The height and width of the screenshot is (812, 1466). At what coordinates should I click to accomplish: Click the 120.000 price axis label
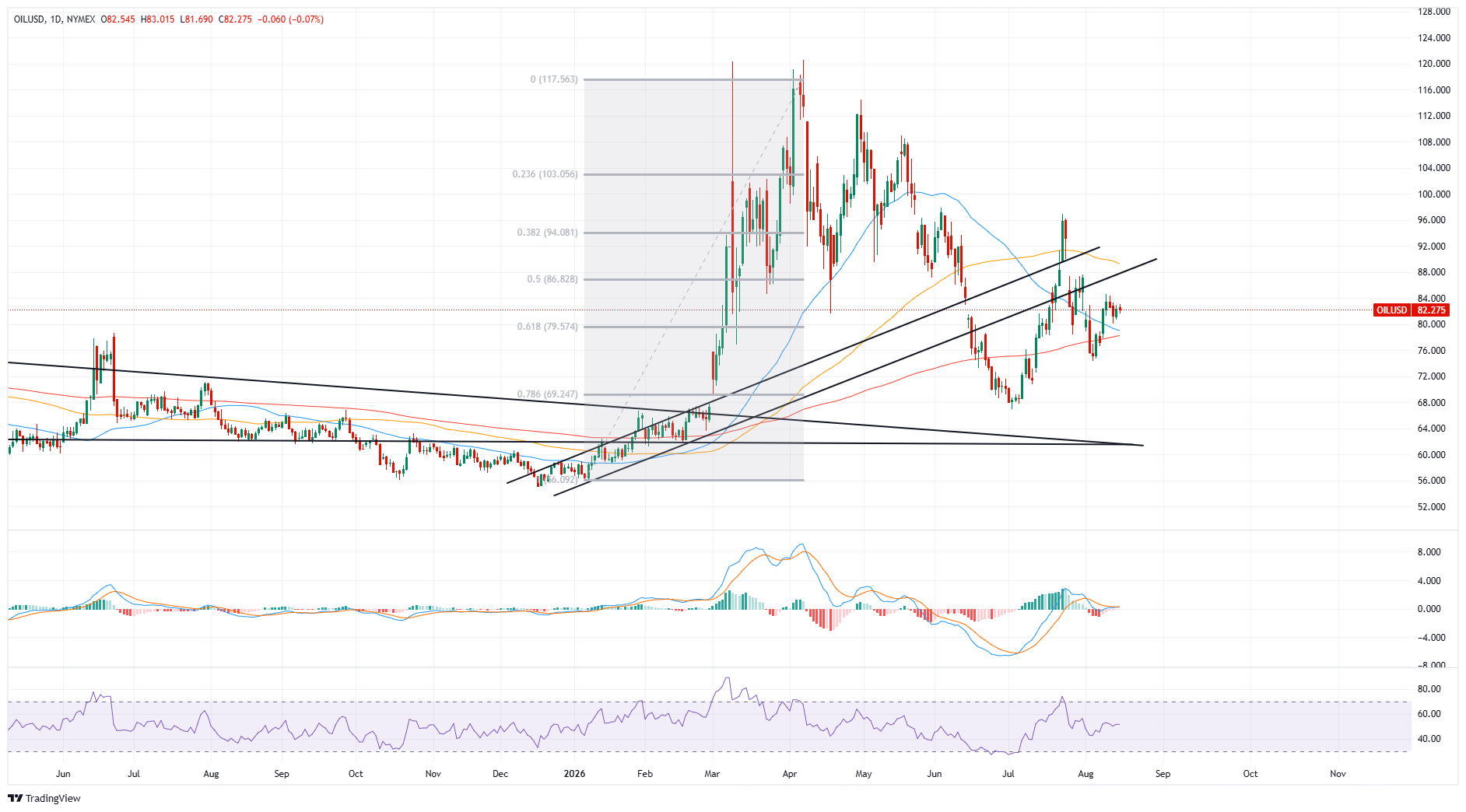pos(1434,64)
